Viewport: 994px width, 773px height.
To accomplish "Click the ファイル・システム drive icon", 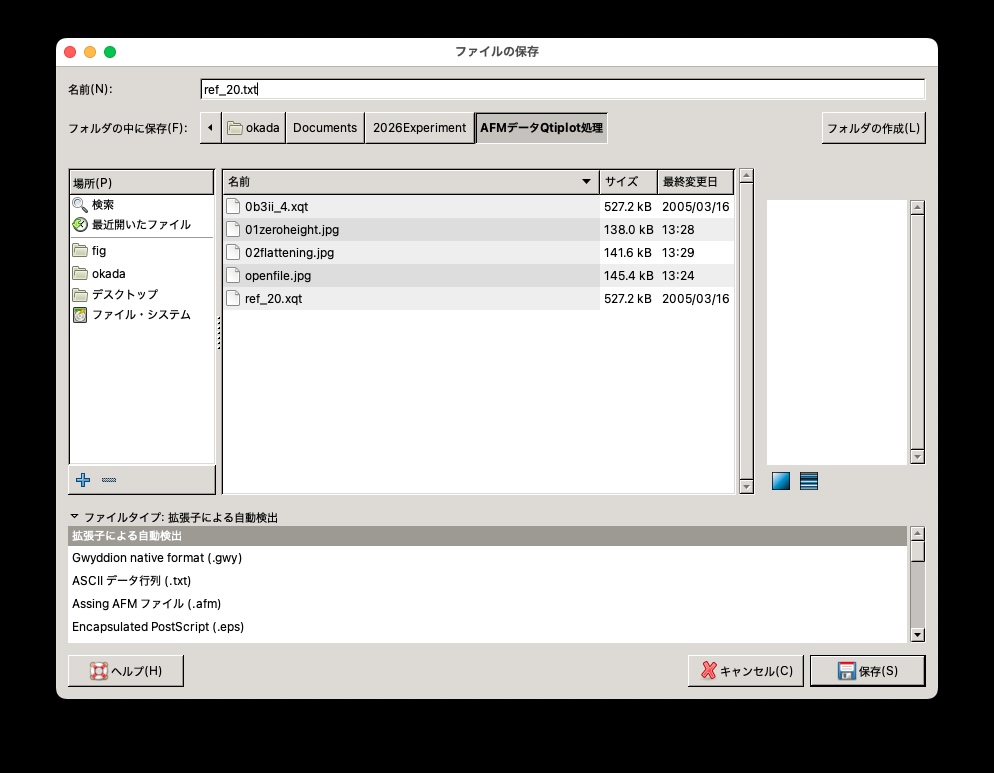I will pyautogui.click(x=80, y=315).
